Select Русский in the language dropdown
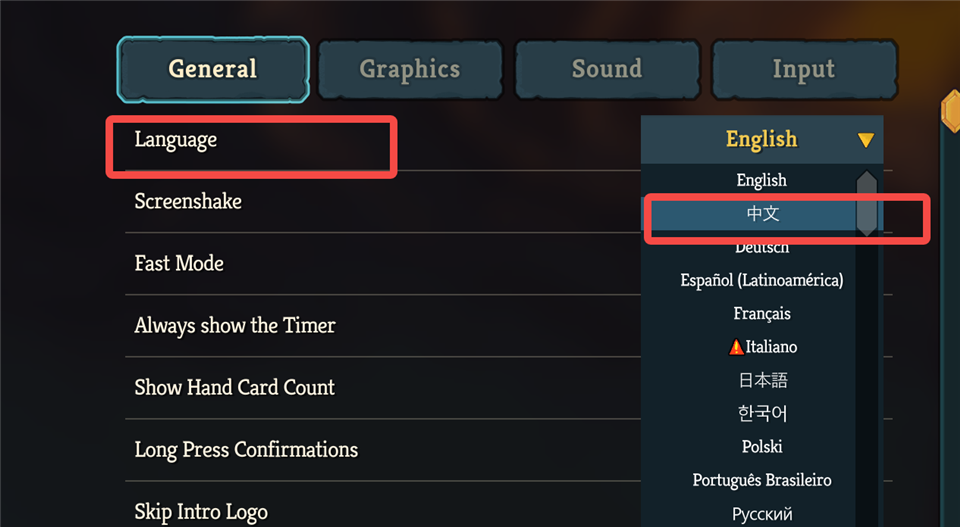The width and height of the screenshot is (960, 527). [x=762, y=514]
